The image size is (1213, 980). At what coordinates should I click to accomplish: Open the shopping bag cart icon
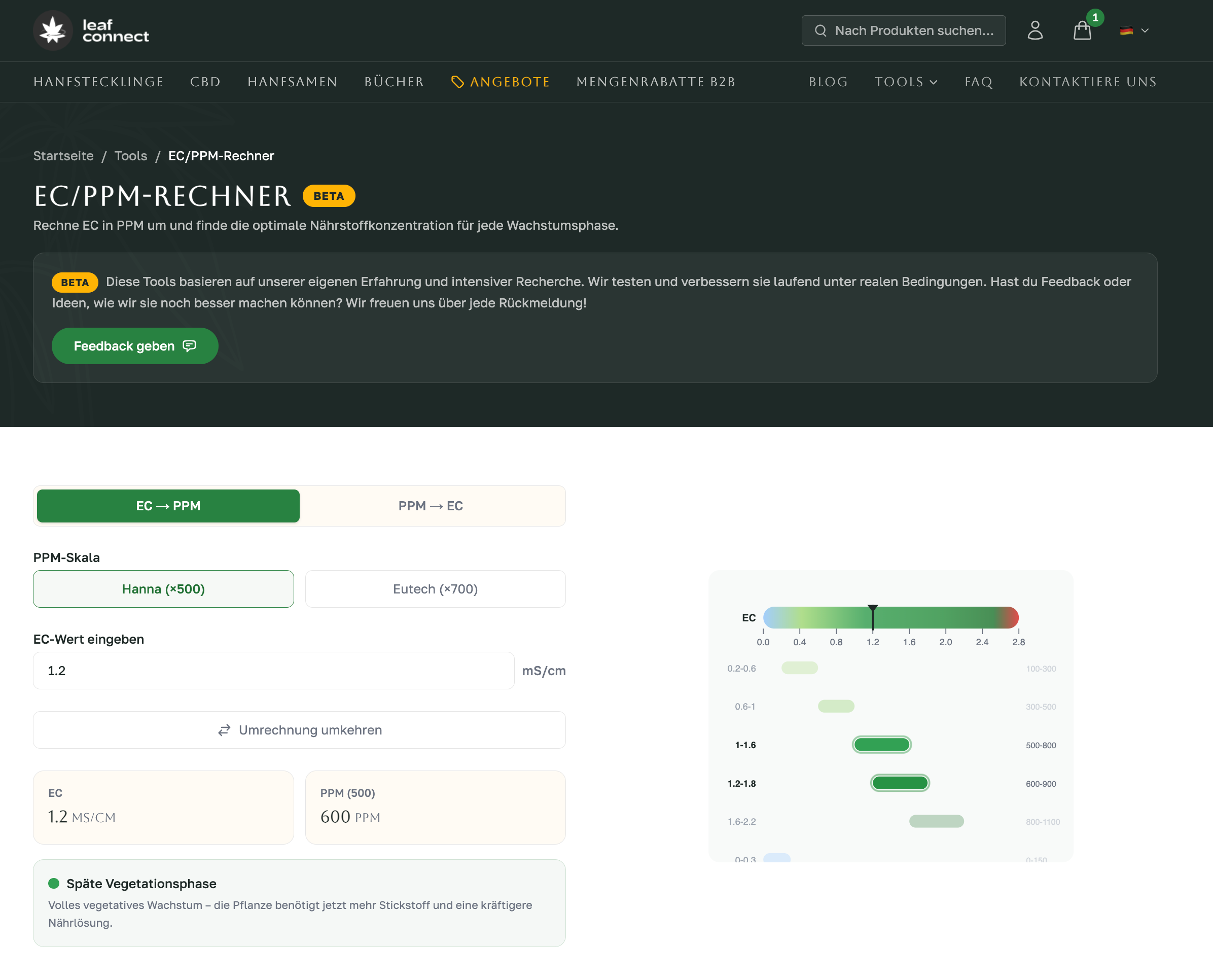[1082, 30]
